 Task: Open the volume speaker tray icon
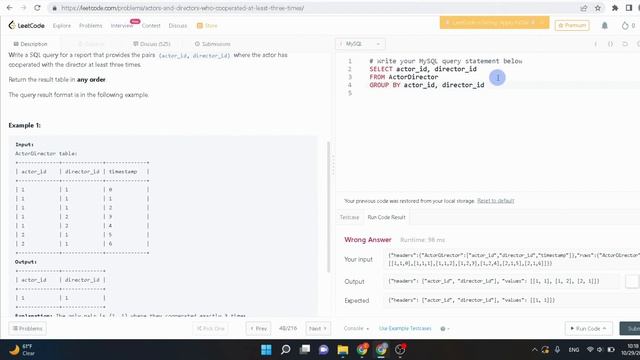(x=600, y=350)
